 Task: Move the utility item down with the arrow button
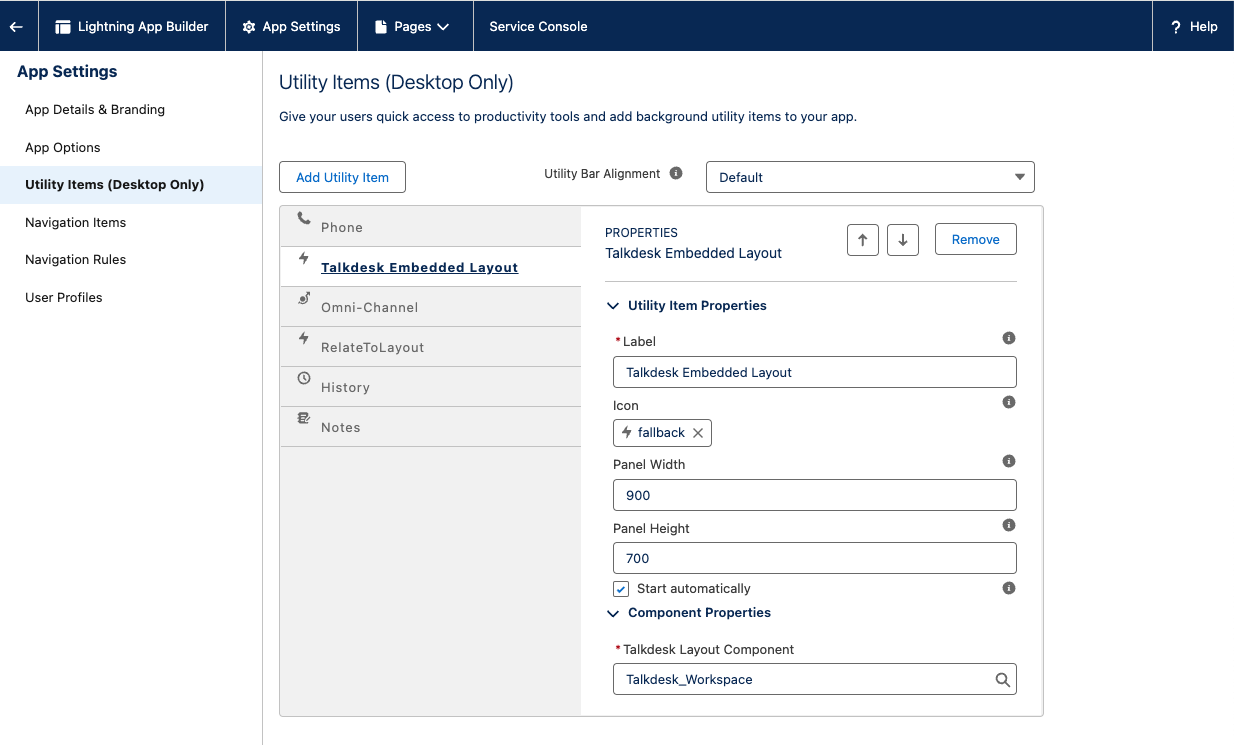tap(903, 240)
